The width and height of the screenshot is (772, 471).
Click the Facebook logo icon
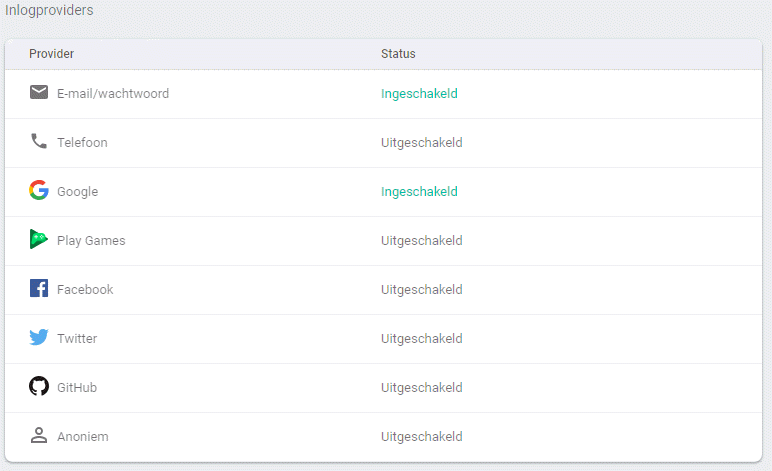[39, 289]
